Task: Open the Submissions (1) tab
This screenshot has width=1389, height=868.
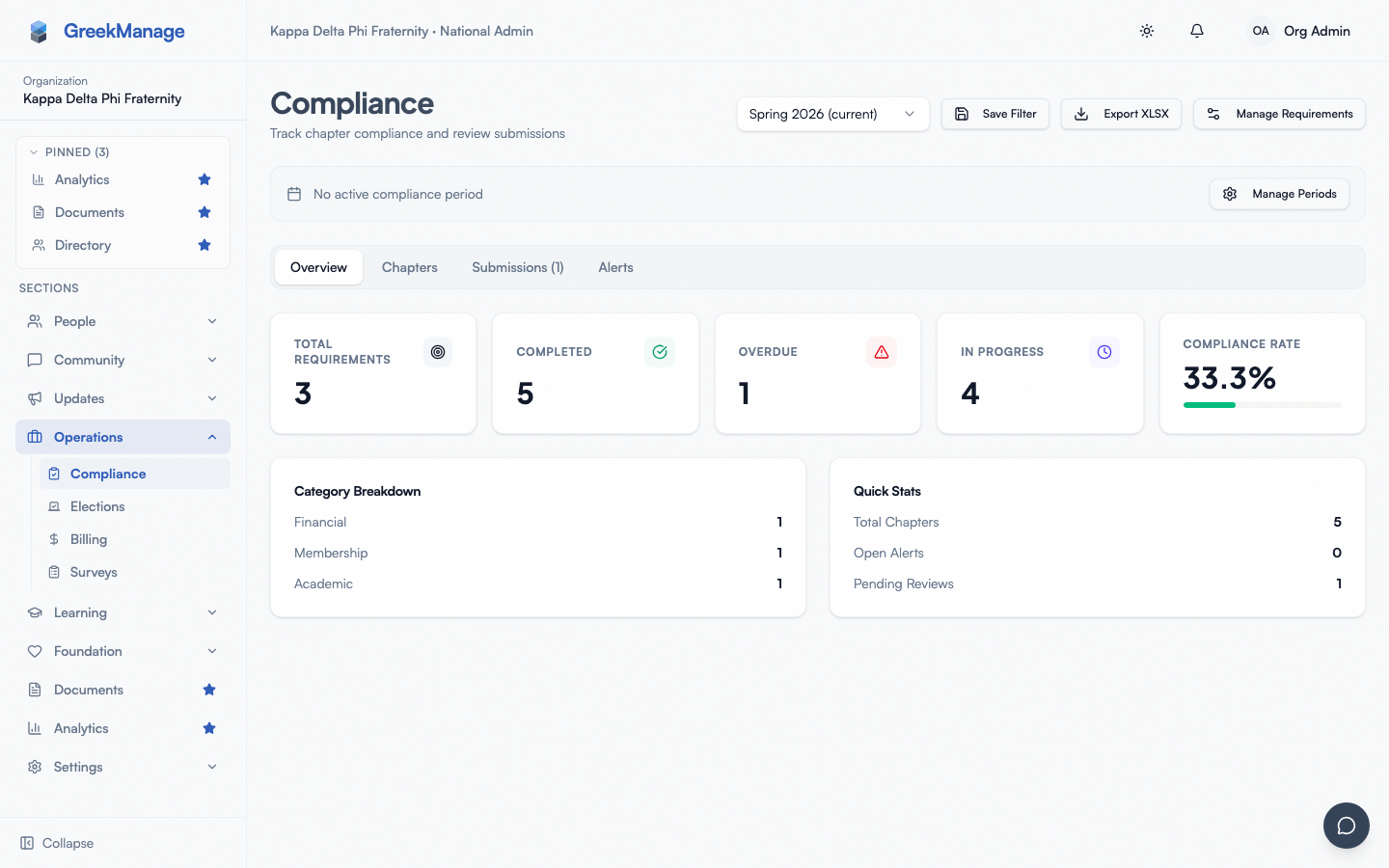Action: pyautogui.click(x=518, y=267)
